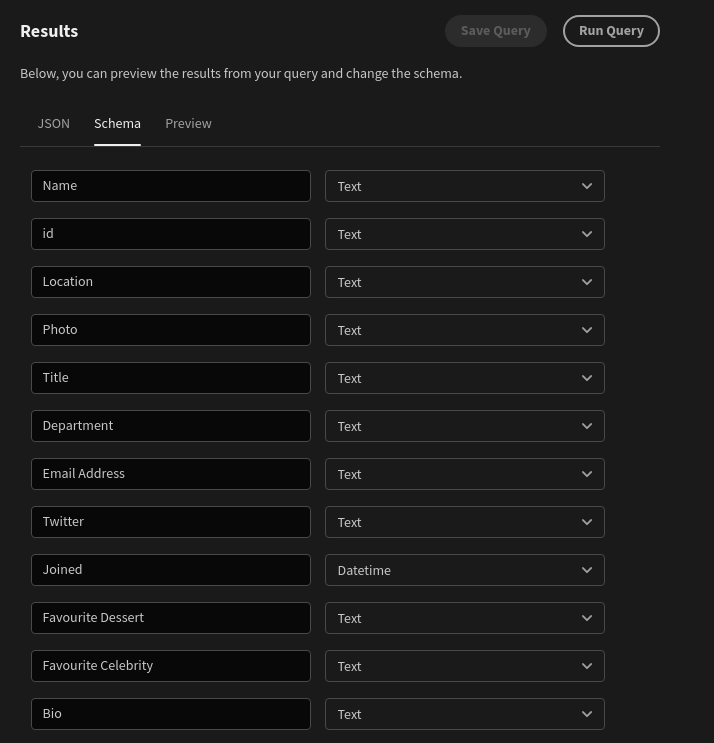Switch to the JSON tab
The image size is (714, 743).
[54, 124]
